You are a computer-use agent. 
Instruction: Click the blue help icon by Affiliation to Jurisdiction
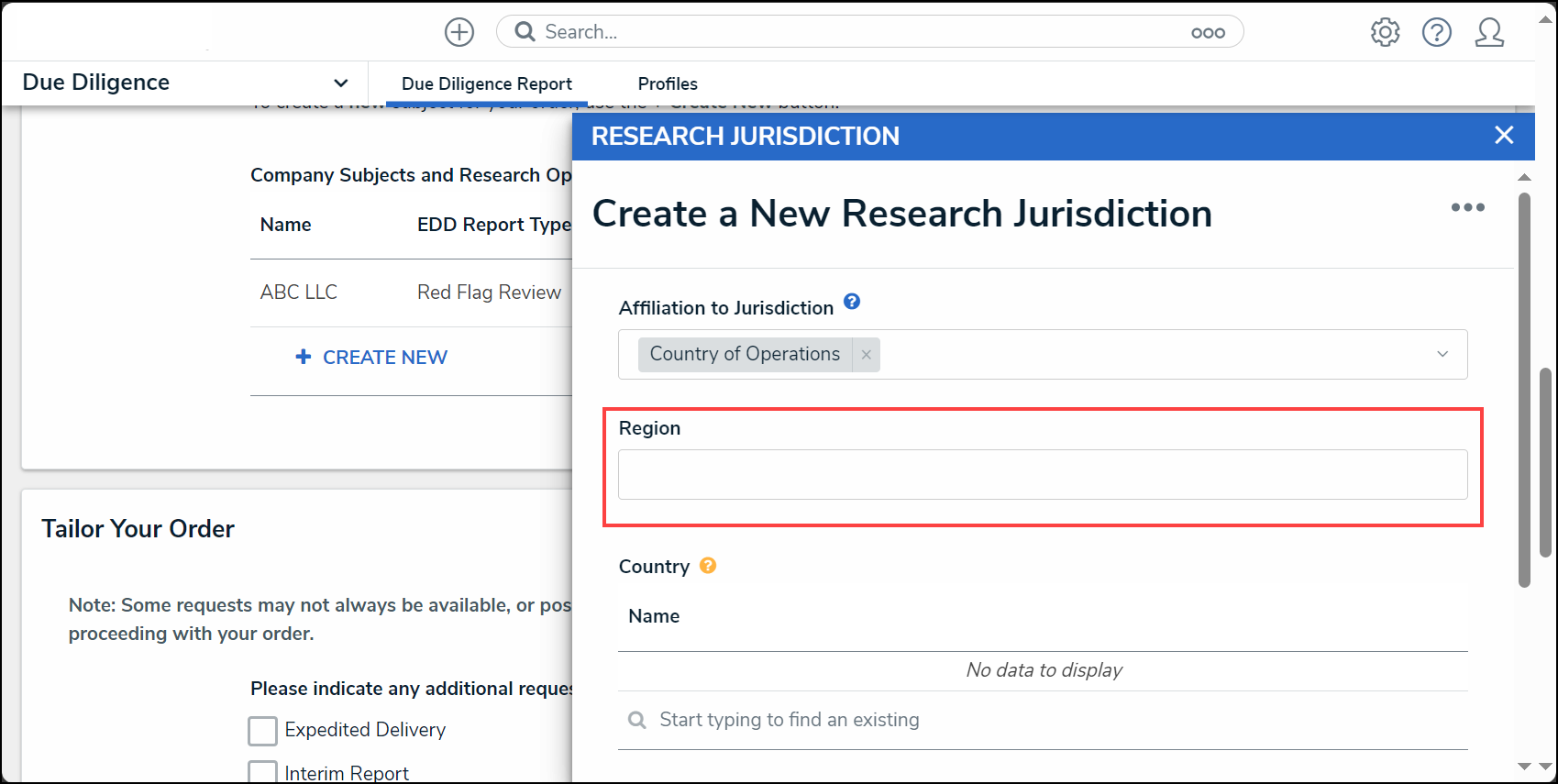pyautogui.click(x=852, y=301)
